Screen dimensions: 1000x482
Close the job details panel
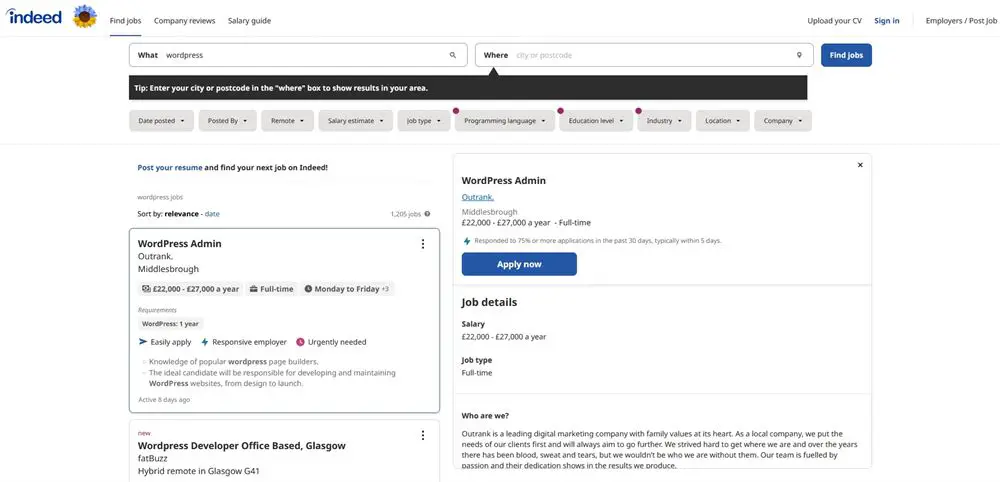pos(860,165)
